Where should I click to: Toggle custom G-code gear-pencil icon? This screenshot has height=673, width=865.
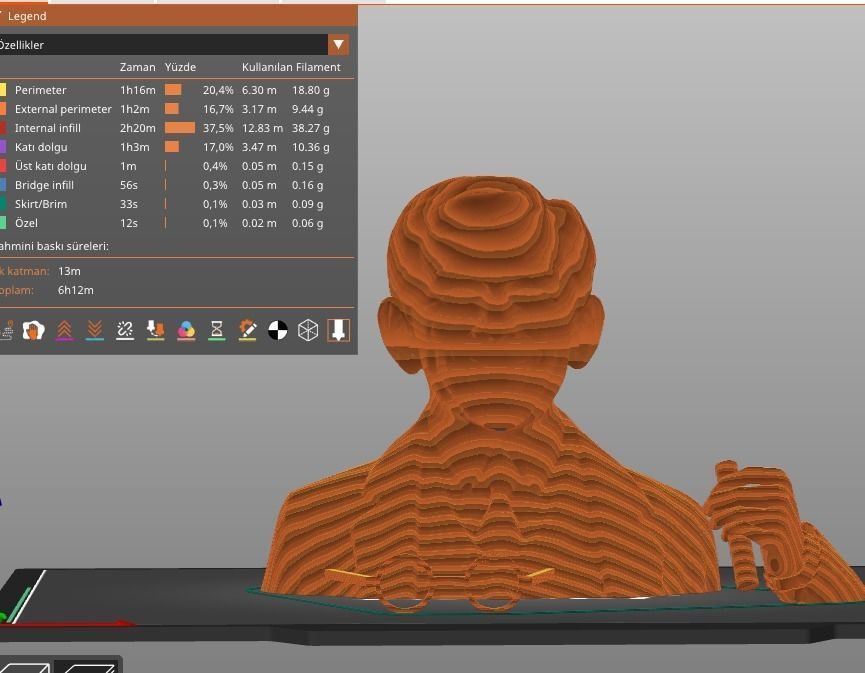[247, 330]
